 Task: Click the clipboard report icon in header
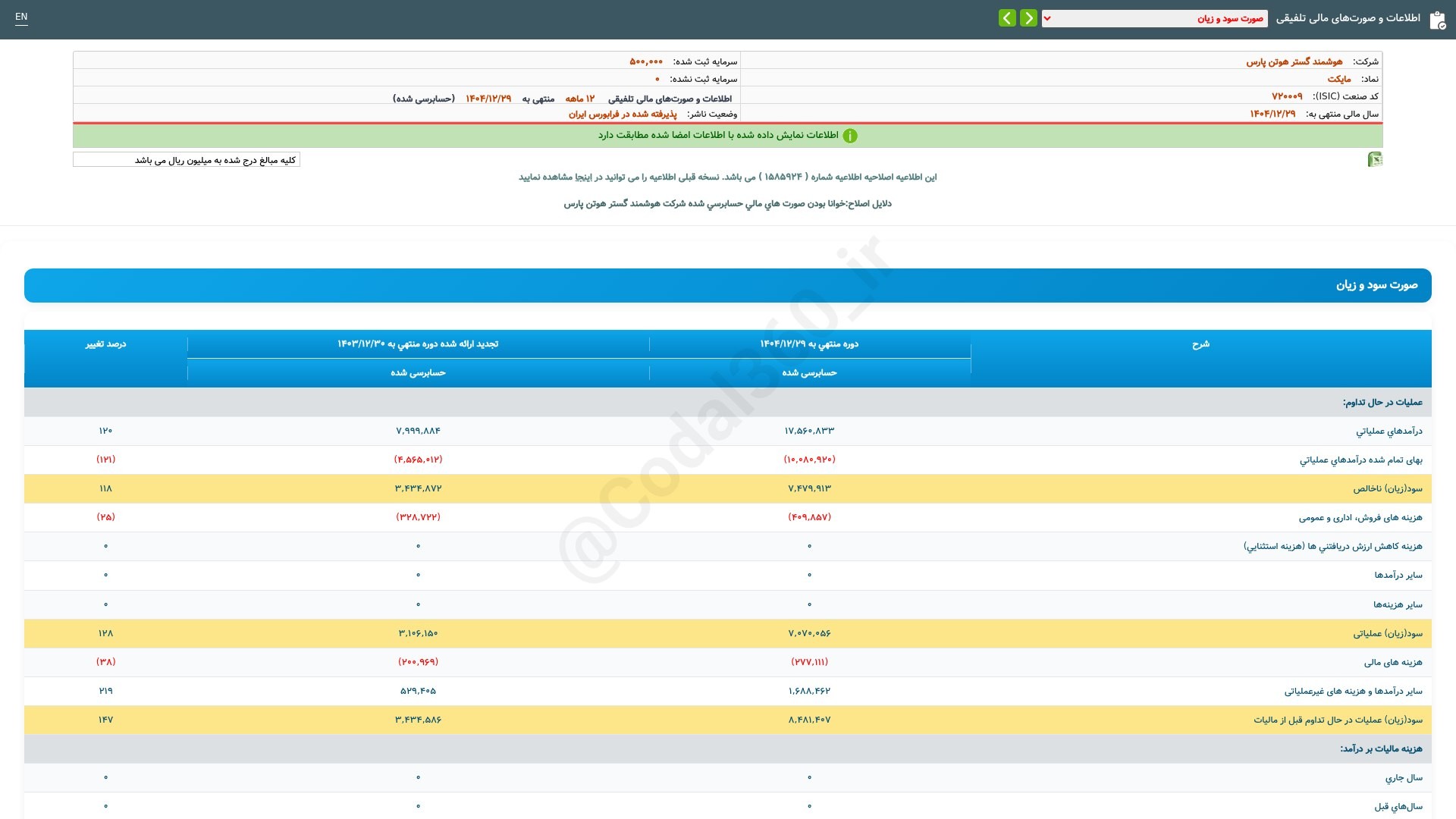tap(1437, 20)
